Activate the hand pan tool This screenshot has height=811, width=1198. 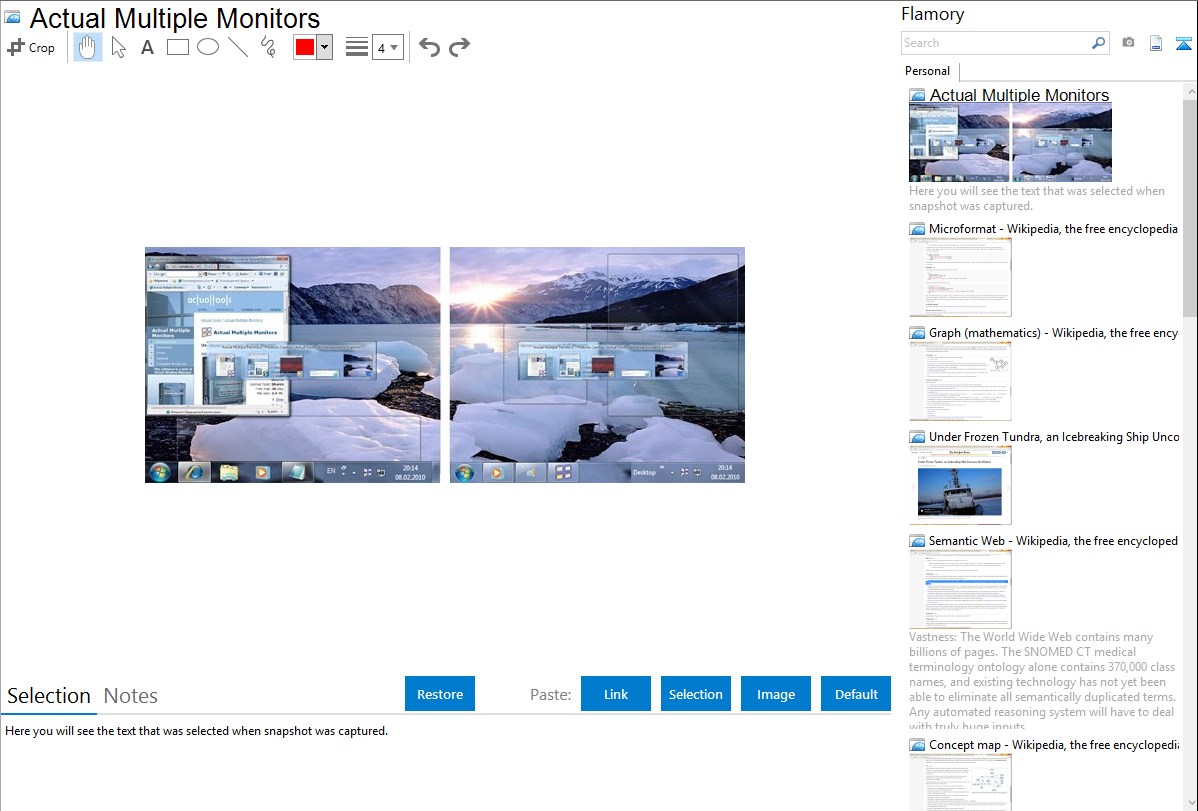(x=88, y=47)
